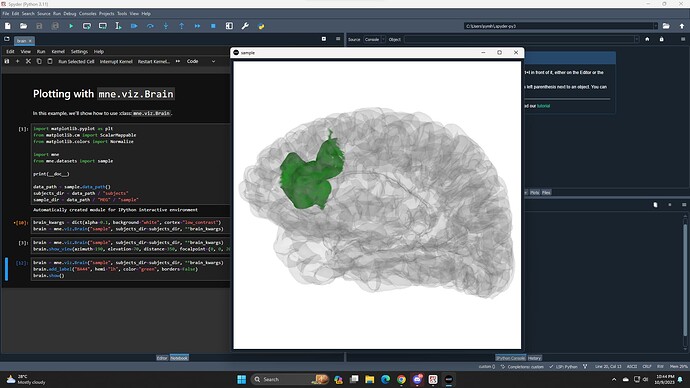Toggle Help pane lock icon
The width and height of the screenshot is (690, 388).
point(661,39)
